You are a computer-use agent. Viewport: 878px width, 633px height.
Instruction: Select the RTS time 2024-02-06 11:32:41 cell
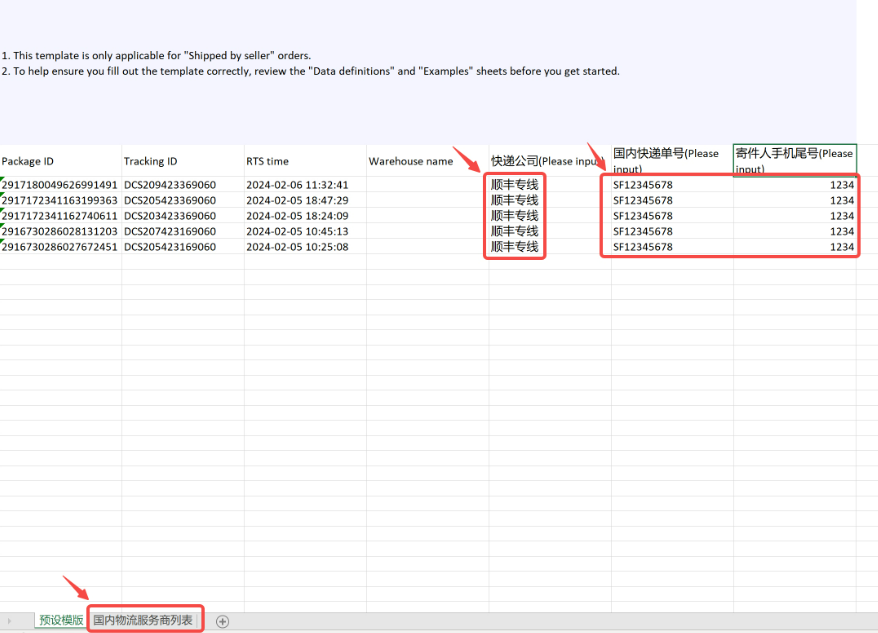point(305,185)
